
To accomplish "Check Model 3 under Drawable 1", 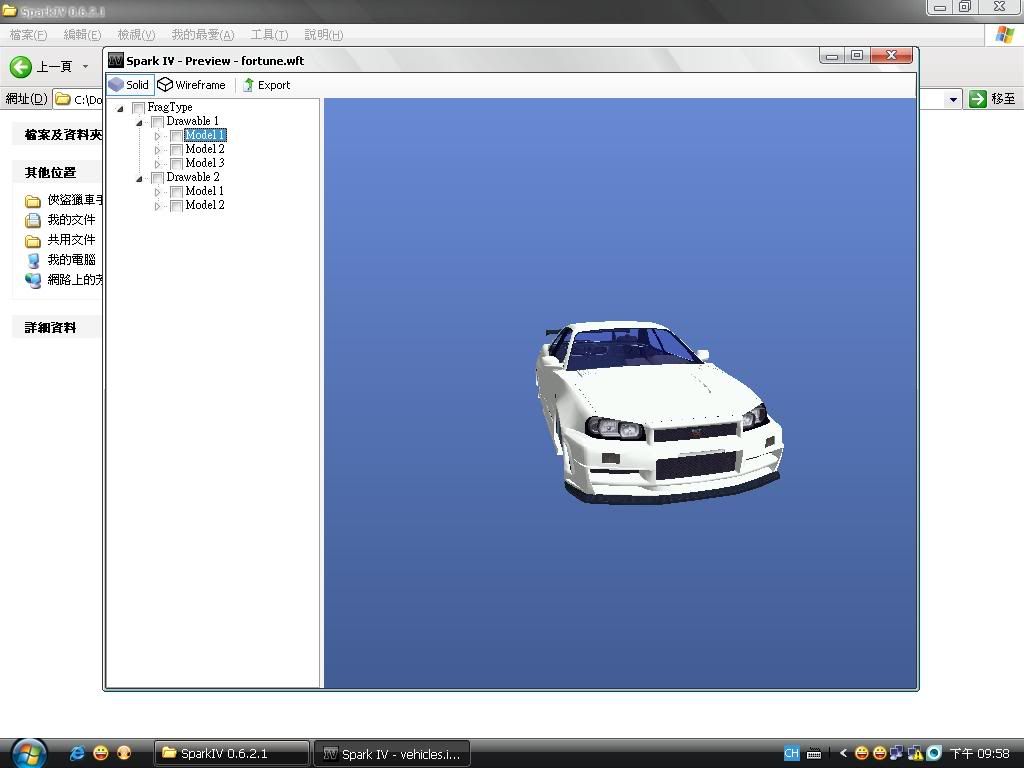I will coord(176,164).
